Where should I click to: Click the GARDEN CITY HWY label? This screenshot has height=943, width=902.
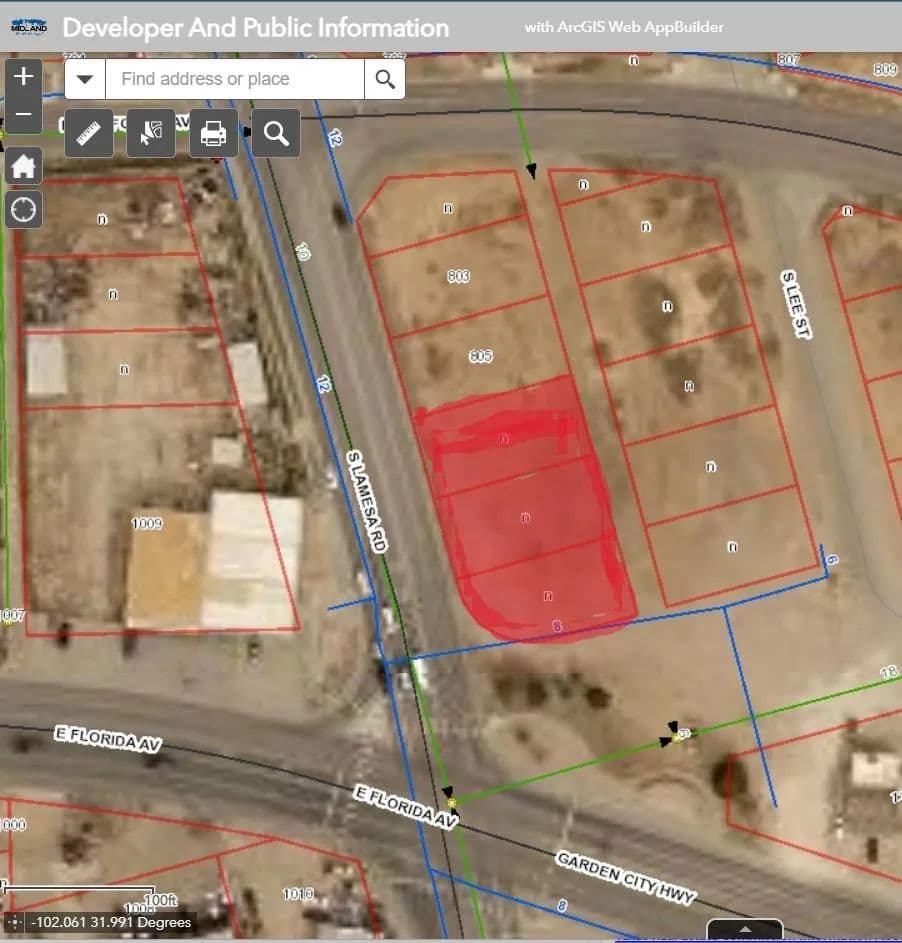tap(625, 877)
